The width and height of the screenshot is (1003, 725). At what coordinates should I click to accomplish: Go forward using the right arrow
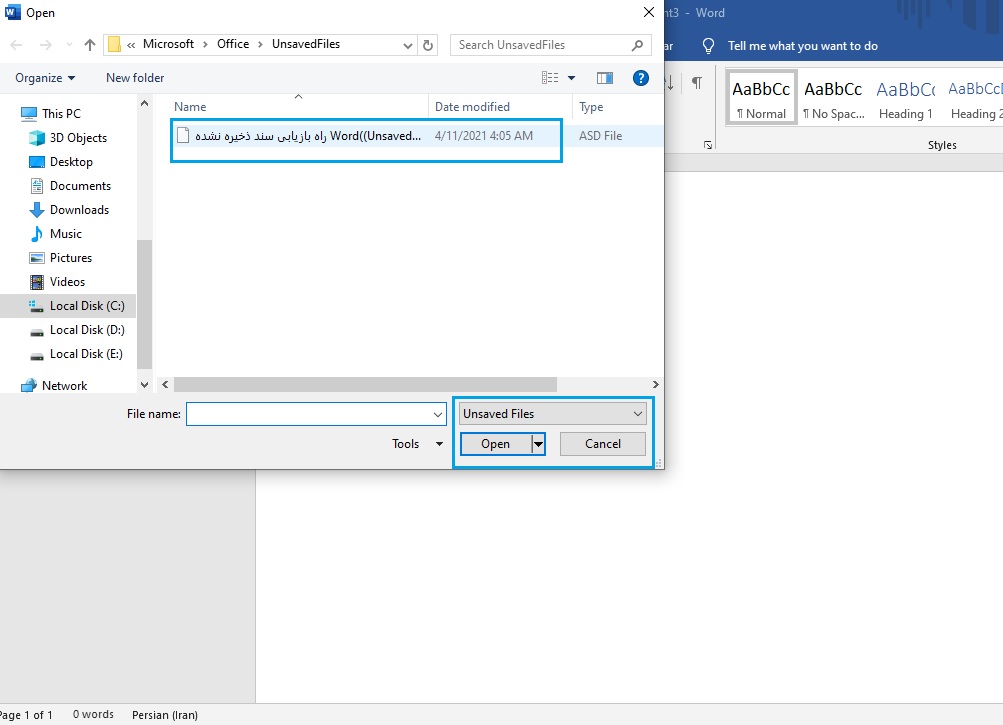(45, 45)
